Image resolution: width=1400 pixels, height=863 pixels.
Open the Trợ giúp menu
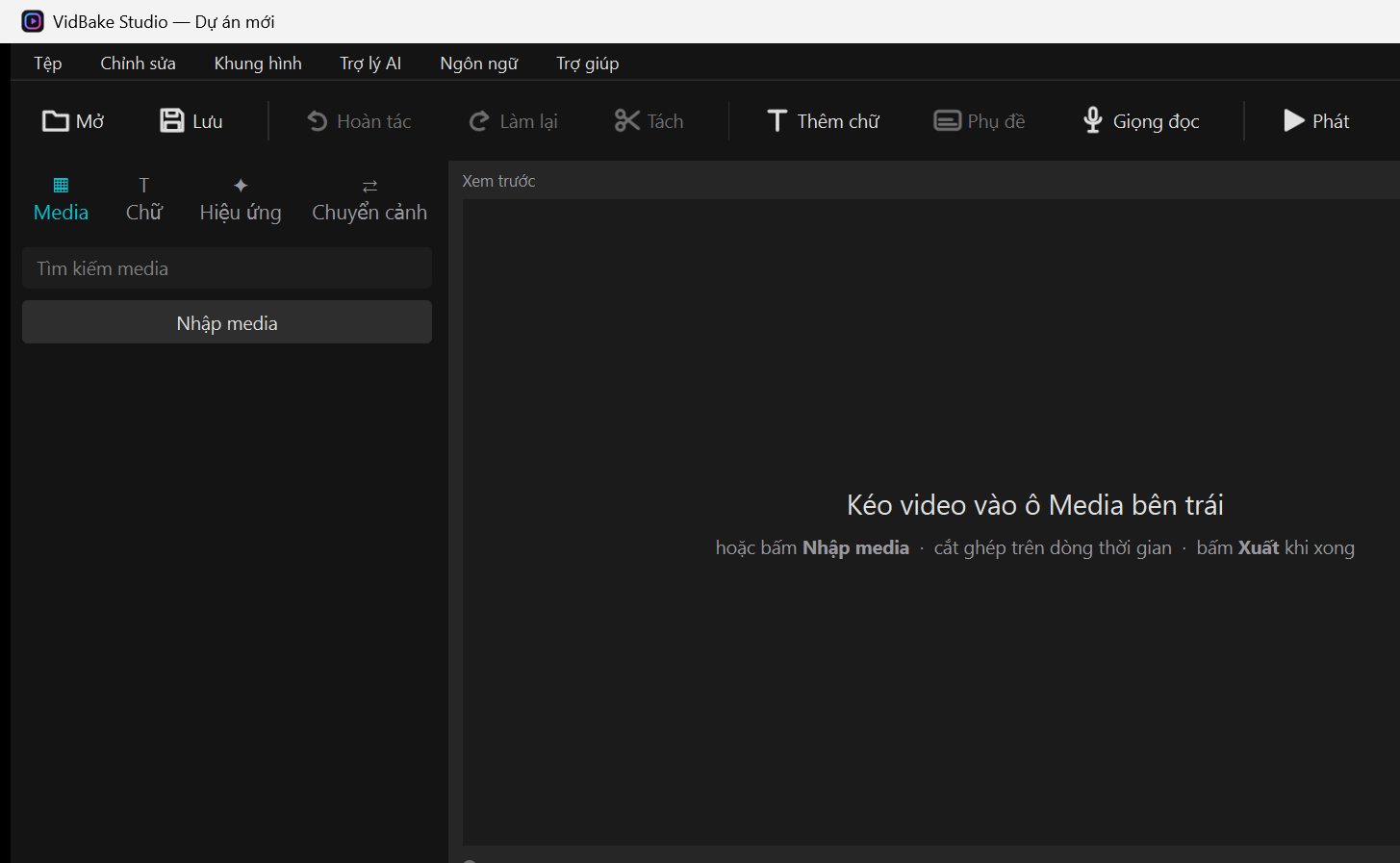click(588, 63)
